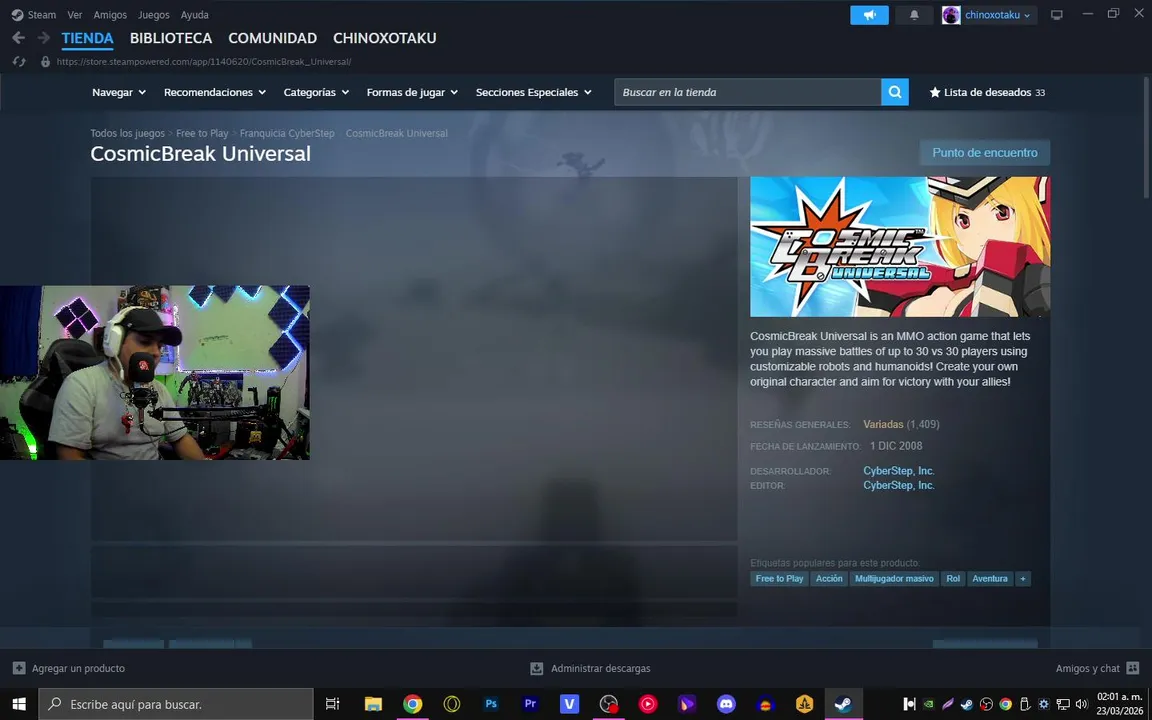Open the Steam menu
1152x720 pixels.
coord(42,15)
